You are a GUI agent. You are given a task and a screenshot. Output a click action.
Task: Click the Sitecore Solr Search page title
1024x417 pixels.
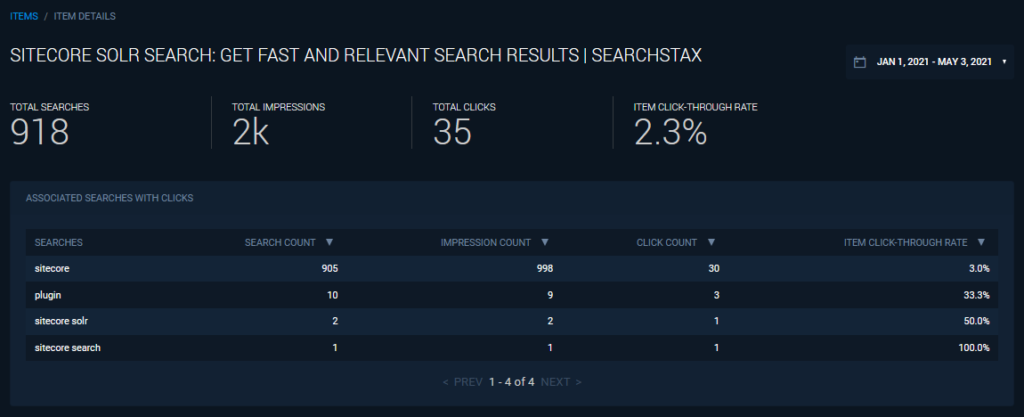[x=356, y=56]
